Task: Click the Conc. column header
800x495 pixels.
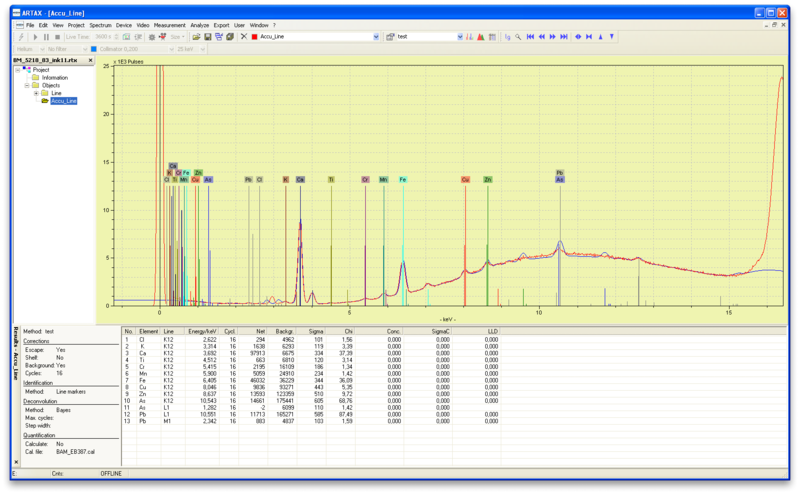Action: (380, 331)
